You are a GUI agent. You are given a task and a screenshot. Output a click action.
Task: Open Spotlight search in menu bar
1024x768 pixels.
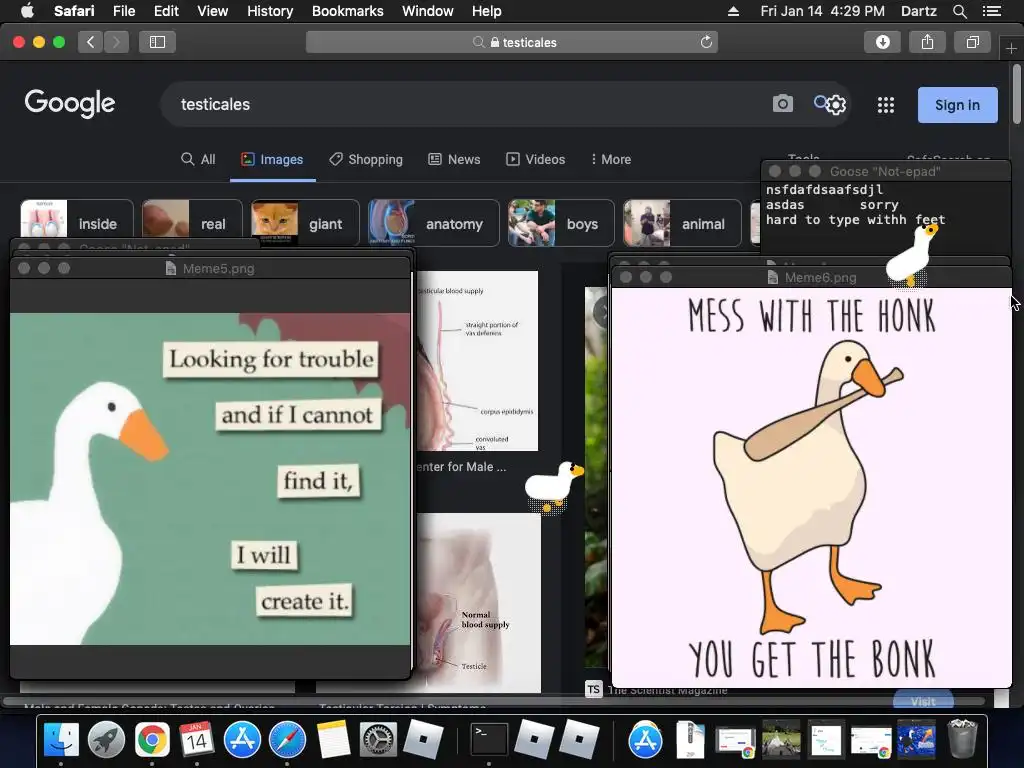coord(960,11)
